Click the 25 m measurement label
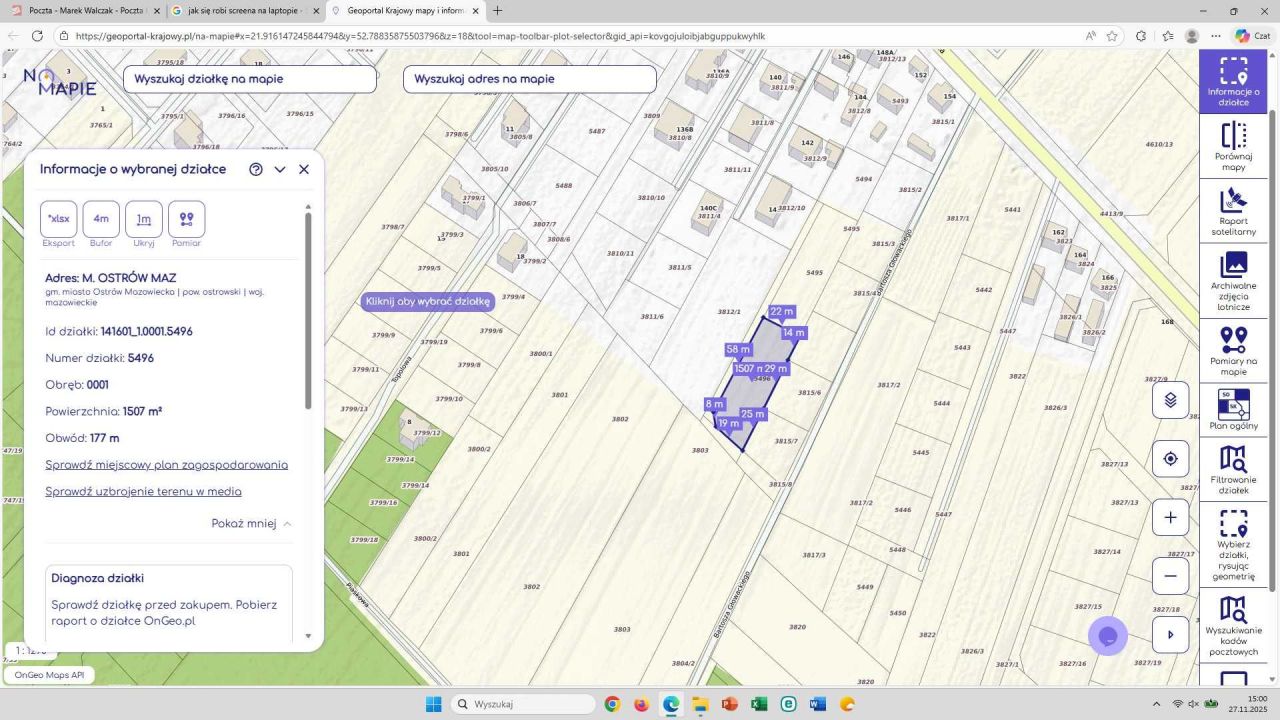 click(752, 414)
